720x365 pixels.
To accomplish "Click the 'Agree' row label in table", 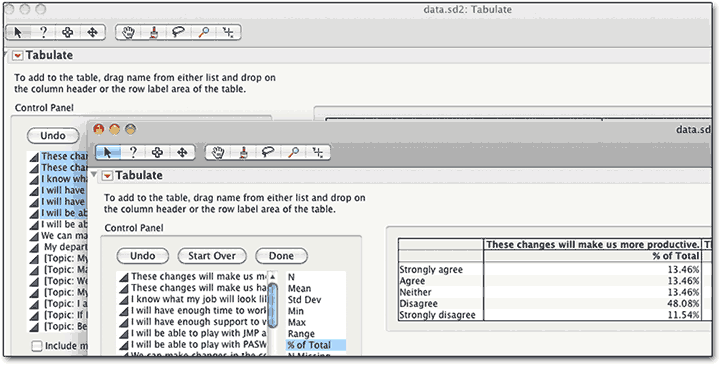I will pyautogui.click(x=412, y=281).
